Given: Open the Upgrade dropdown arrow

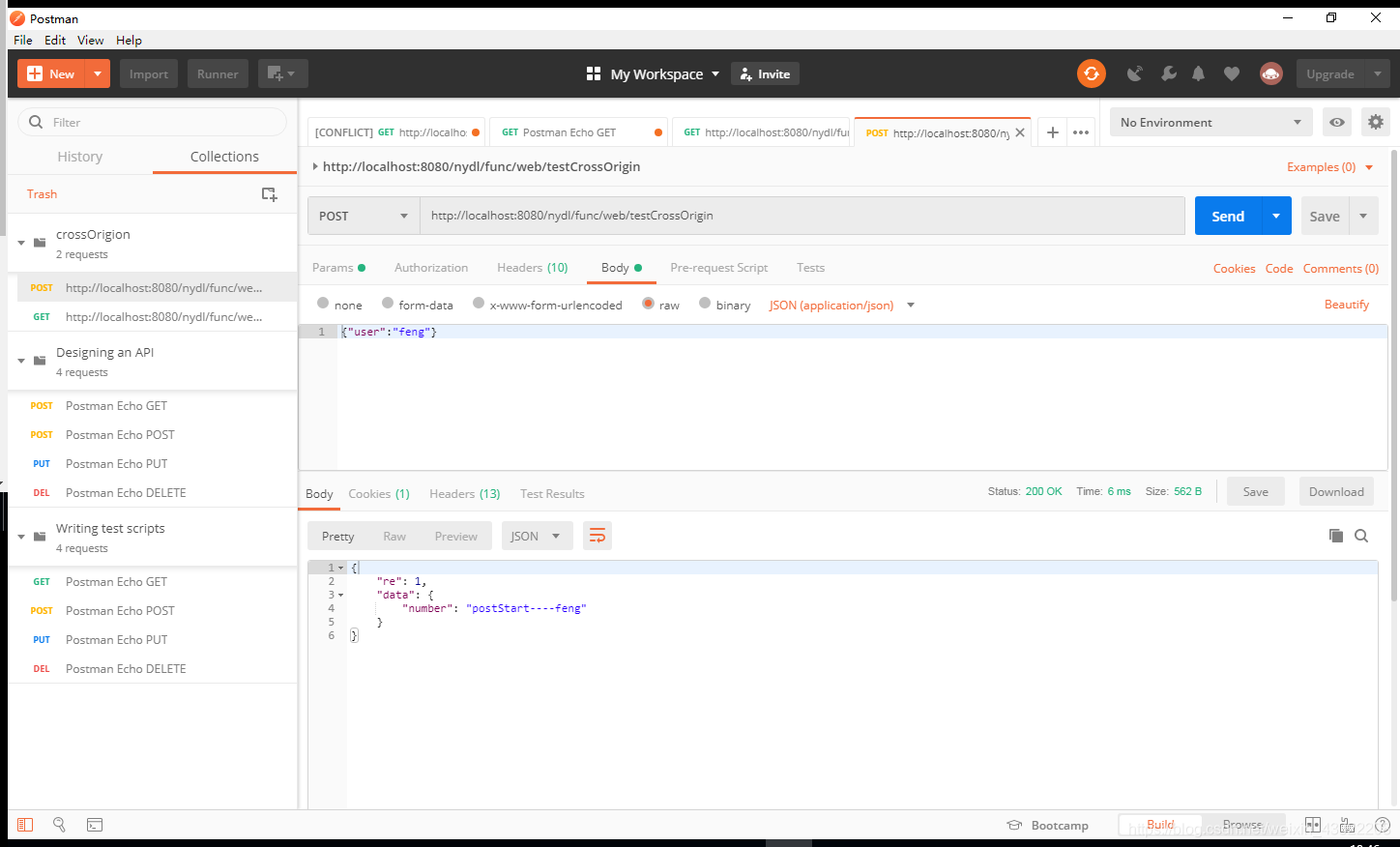Looking at the screenshot, I should coord(1378,73).
